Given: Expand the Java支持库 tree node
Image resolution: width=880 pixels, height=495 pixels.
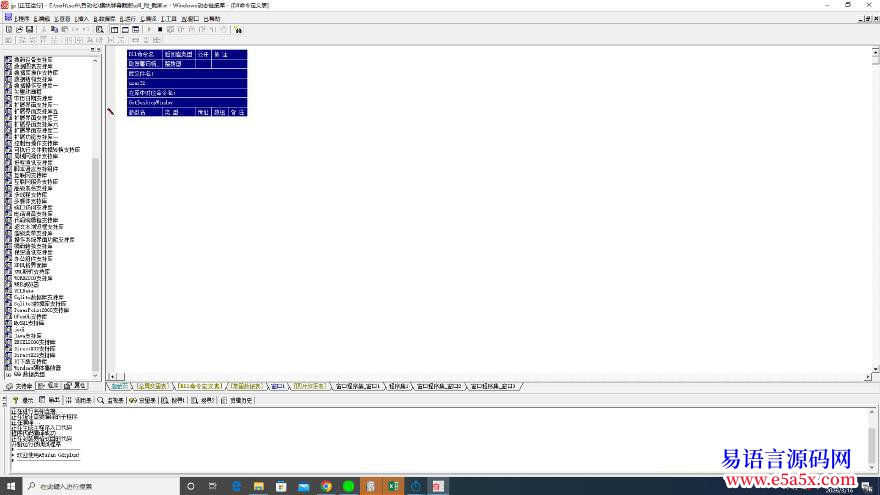Looking at the screenshot, I should click(x=9, y=335).
